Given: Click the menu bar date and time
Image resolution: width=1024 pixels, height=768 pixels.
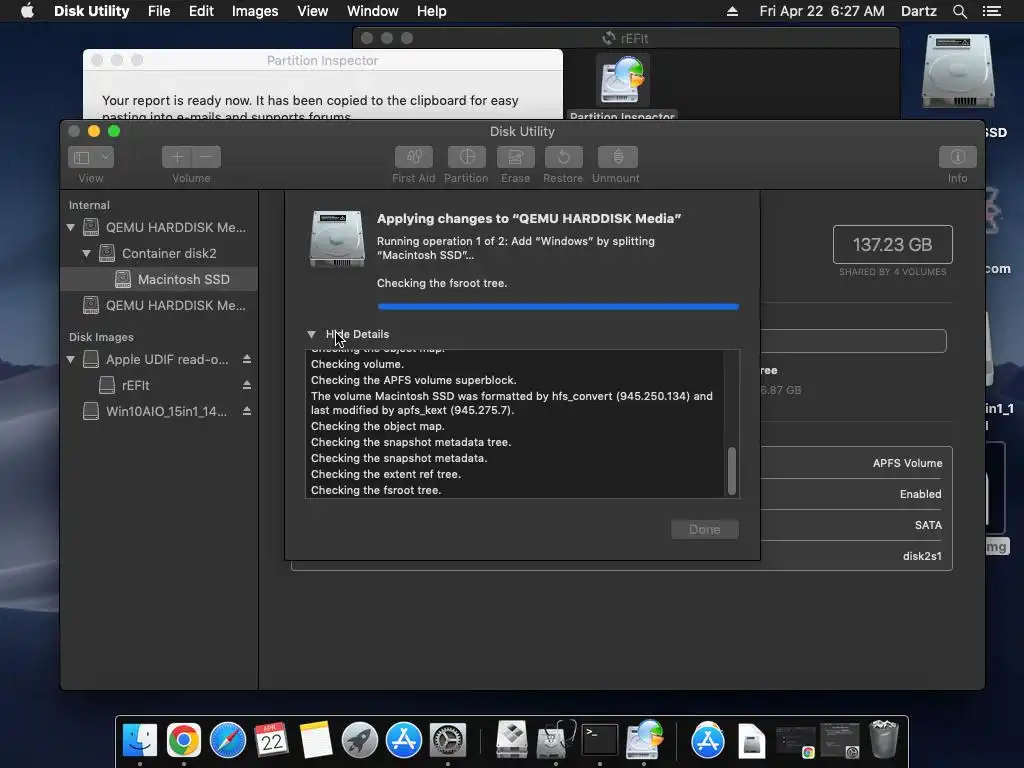Looking at the screenshot, I should tap(822, 11).
